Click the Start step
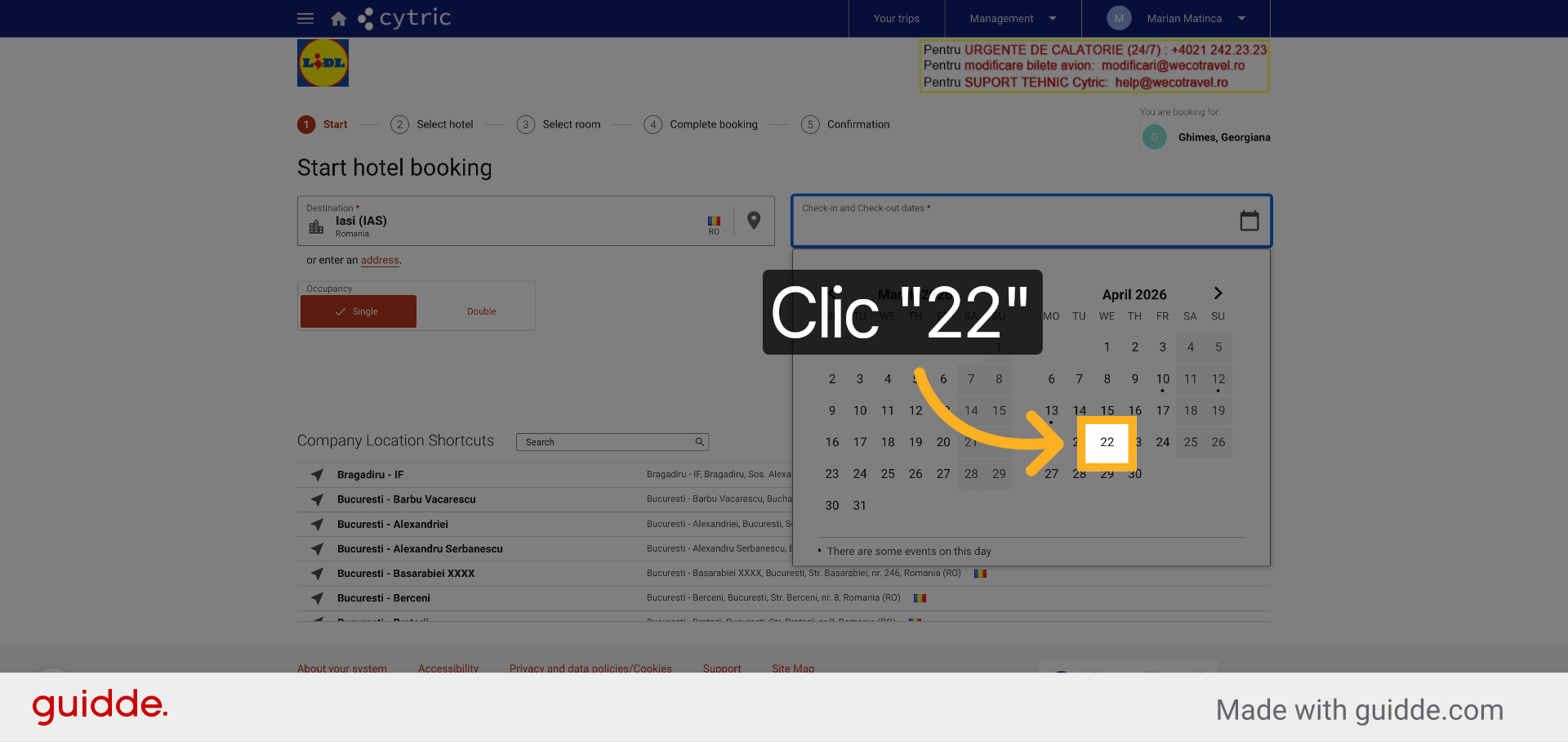 (323, 124)
